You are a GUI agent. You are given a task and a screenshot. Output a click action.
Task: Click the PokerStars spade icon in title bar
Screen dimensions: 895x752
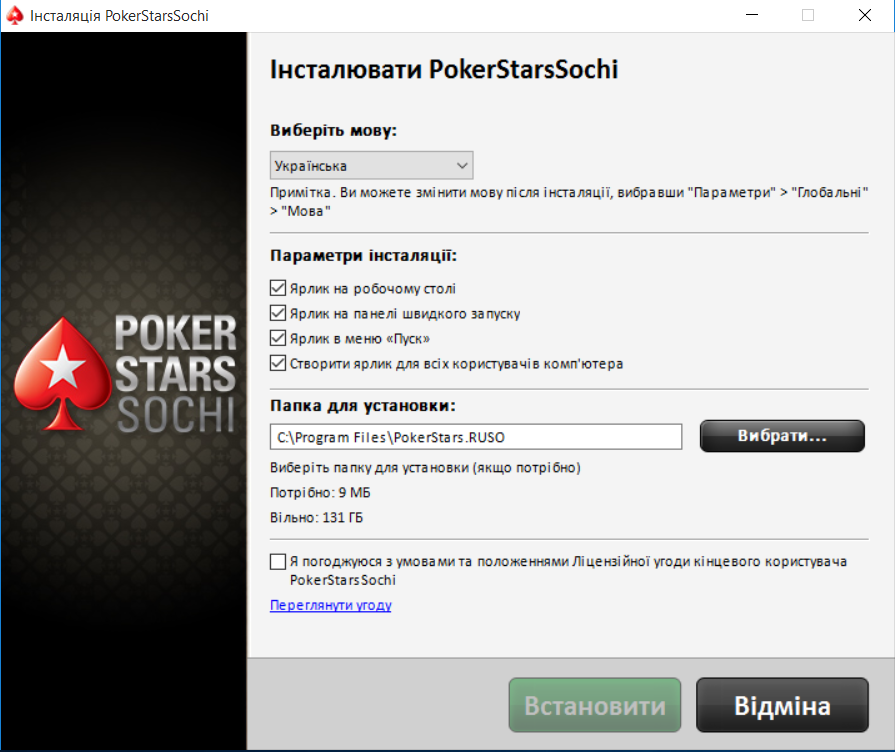click(x=15, y=15)
